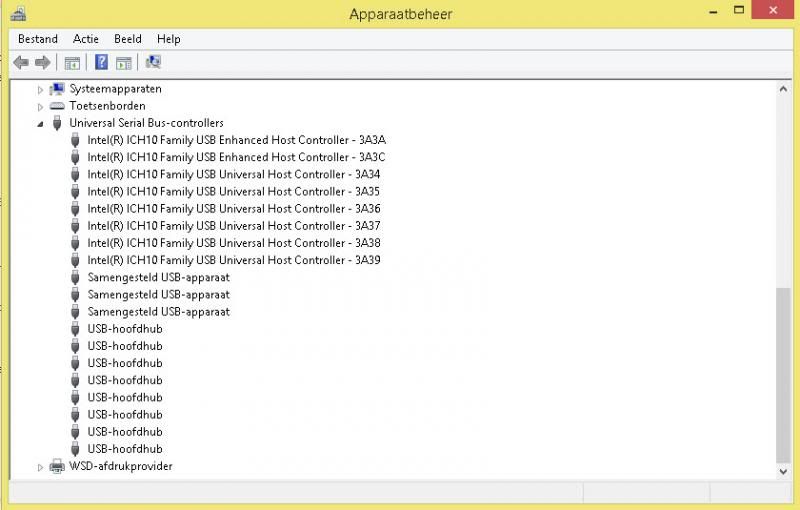Select USB Enhanced Host Controller - 3A3A

pos(236,140)
